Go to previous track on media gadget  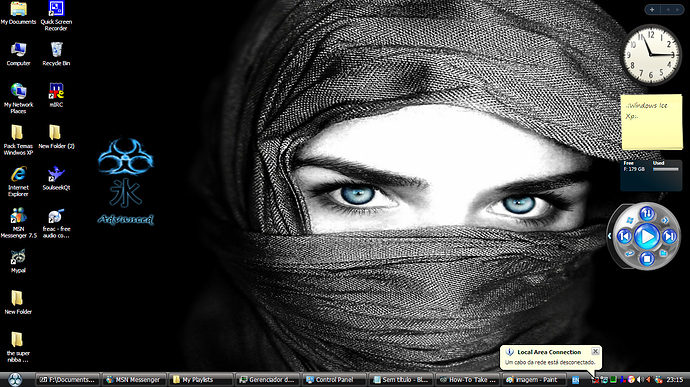click(624, 236)
